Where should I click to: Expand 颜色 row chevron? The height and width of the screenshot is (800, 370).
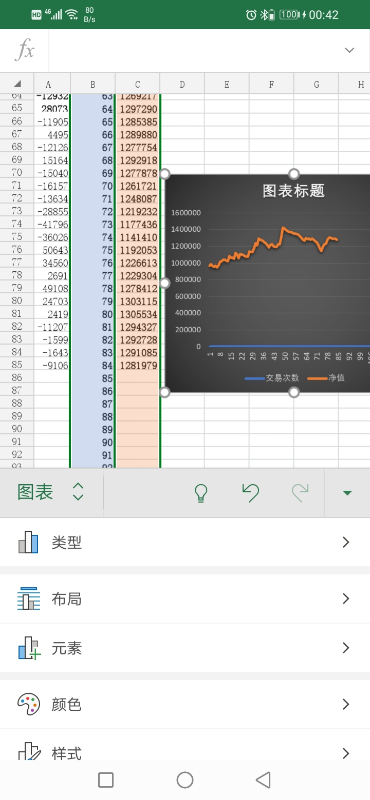(x=346, y=704)
